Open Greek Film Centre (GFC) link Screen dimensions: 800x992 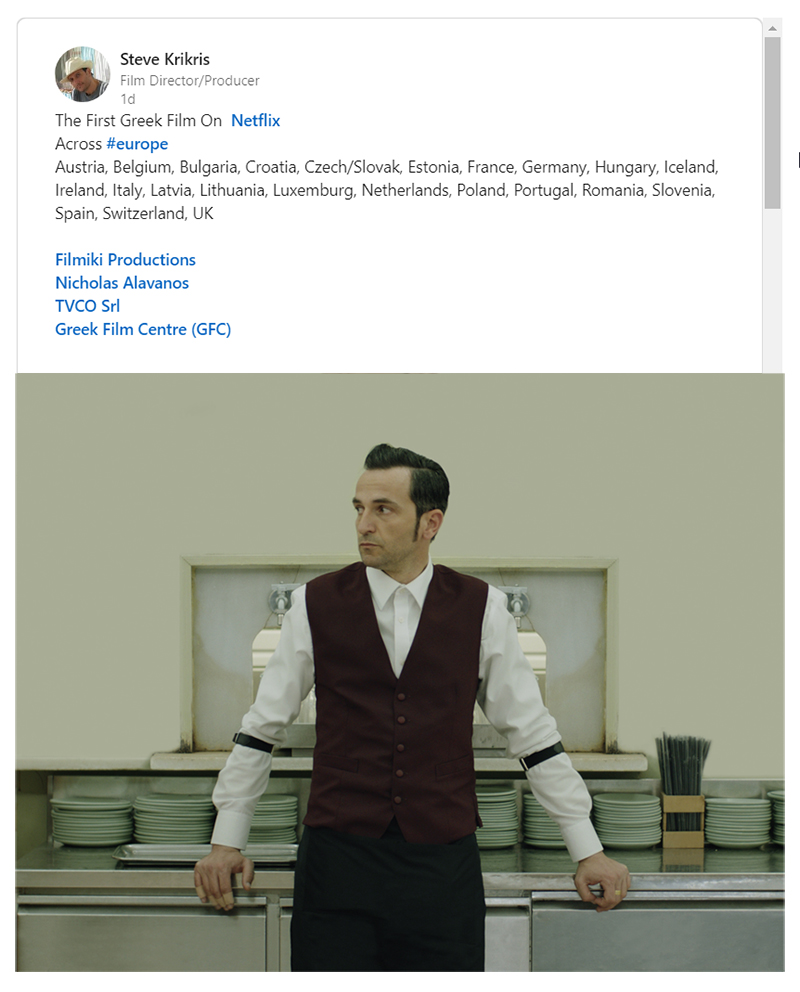[143, 329]
